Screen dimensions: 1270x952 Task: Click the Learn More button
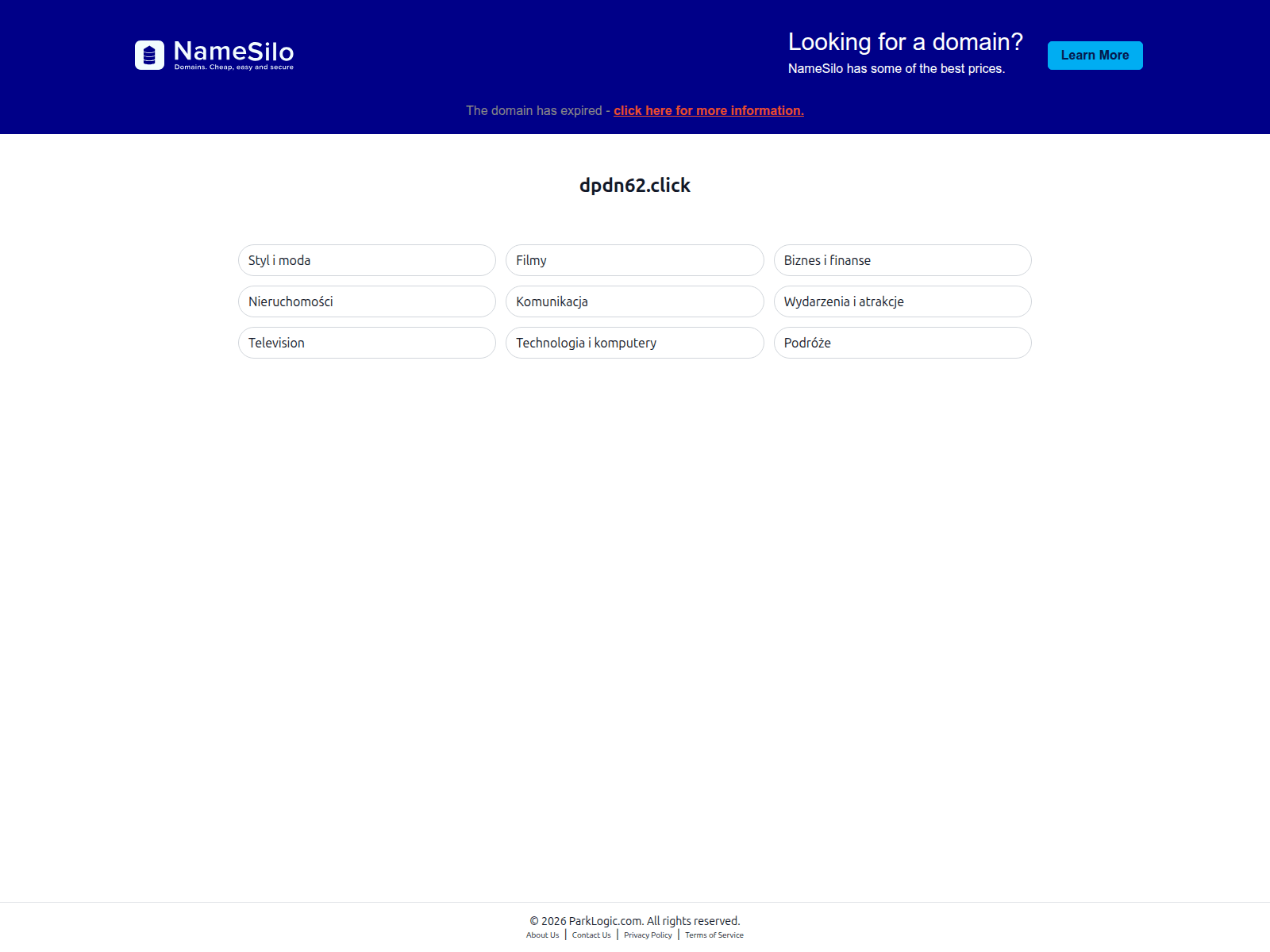pos(1095,56)
